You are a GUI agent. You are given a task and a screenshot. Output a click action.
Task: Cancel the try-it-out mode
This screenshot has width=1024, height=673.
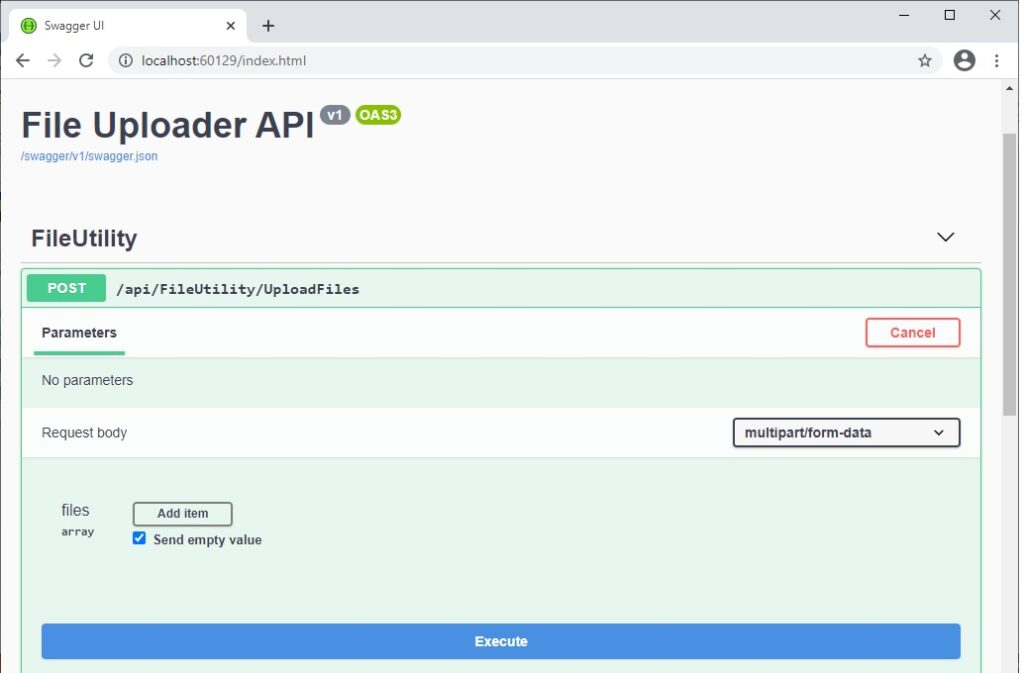tap(912, 333)
